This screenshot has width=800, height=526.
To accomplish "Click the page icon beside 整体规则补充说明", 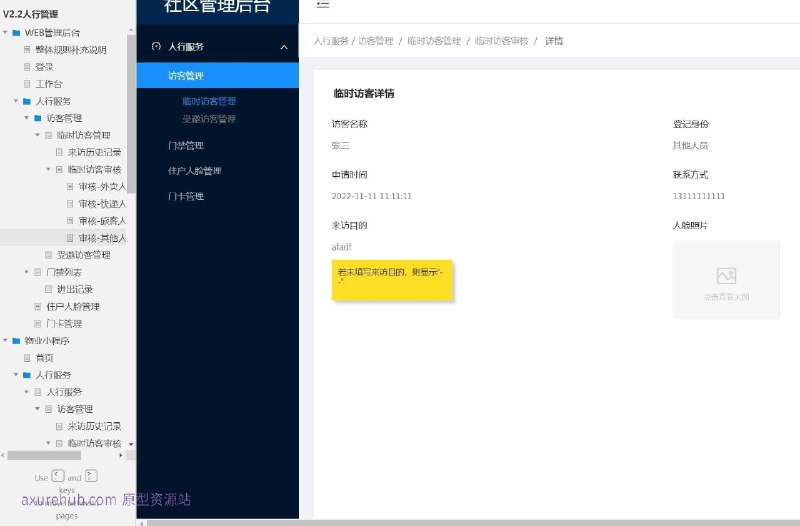I will tap(27, 49).
